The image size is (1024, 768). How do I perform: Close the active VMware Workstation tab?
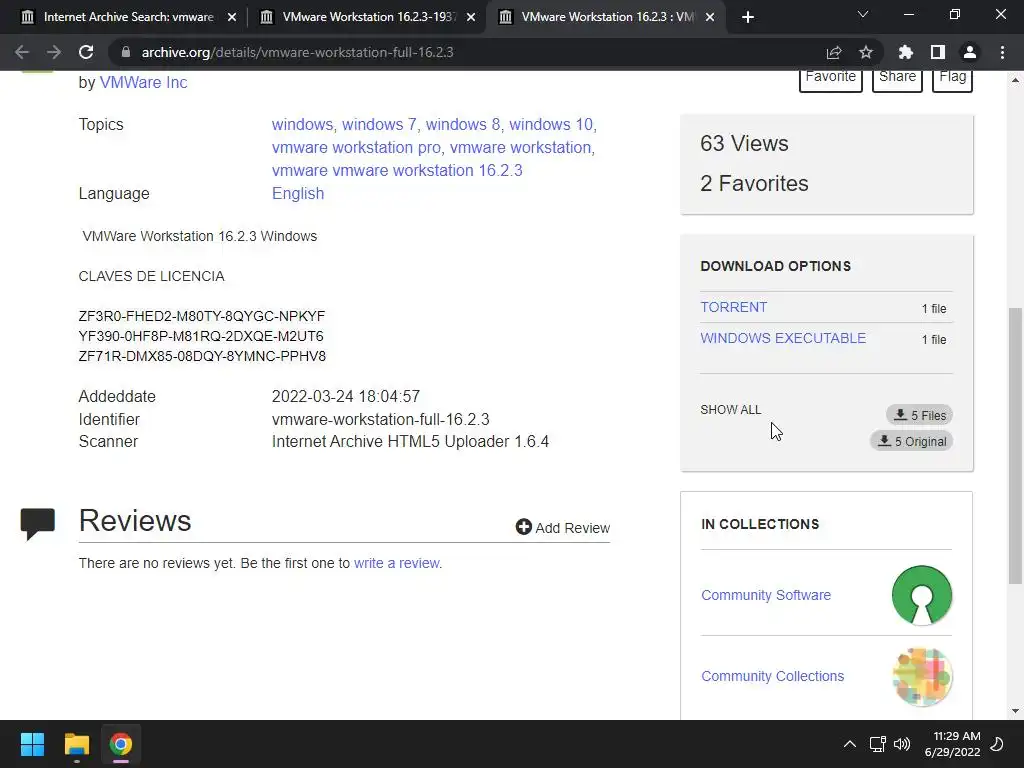(x=711, y=17)
